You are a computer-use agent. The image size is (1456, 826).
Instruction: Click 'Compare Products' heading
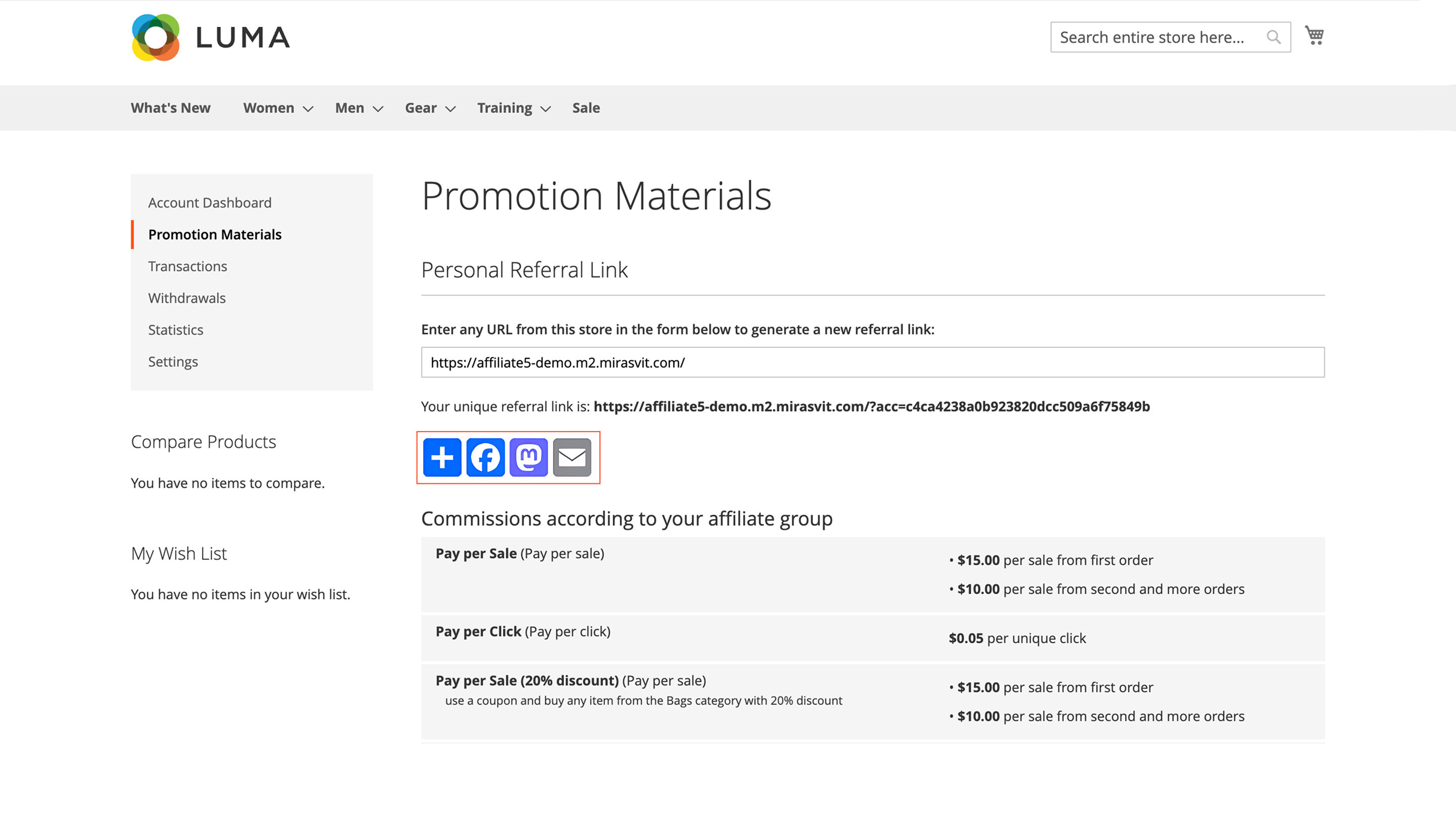click(x=203, y=441)
